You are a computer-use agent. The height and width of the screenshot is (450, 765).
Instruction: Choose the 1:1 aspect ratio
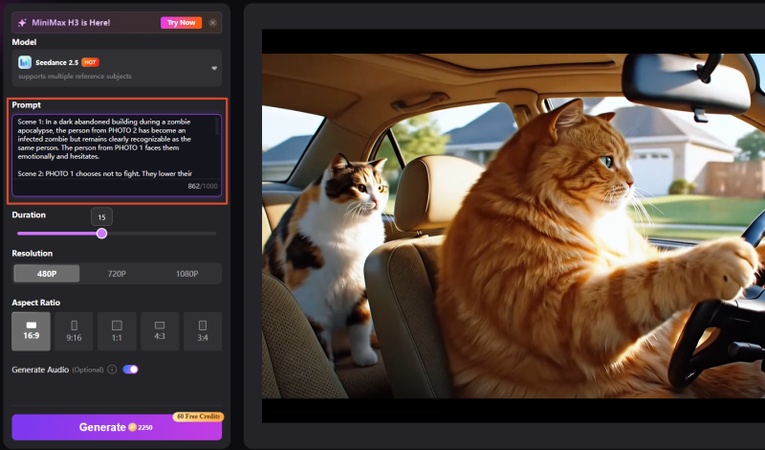coord(117,331)
